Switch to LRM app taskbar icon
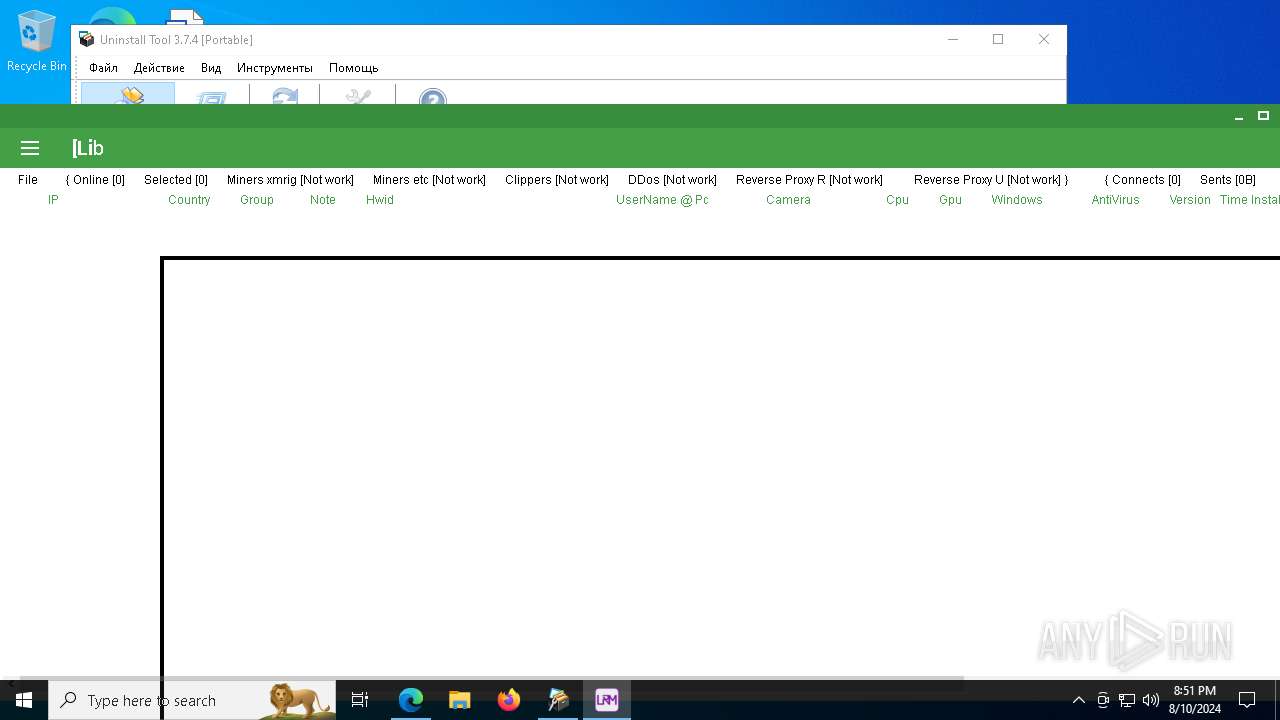The width and height of the screenshot is (1280, 720). (607, 700)
